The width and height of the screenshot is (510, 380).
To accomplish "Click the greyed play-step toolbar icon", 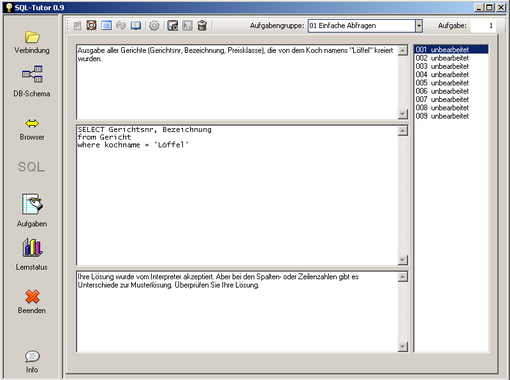I will (x=187, y=26).
